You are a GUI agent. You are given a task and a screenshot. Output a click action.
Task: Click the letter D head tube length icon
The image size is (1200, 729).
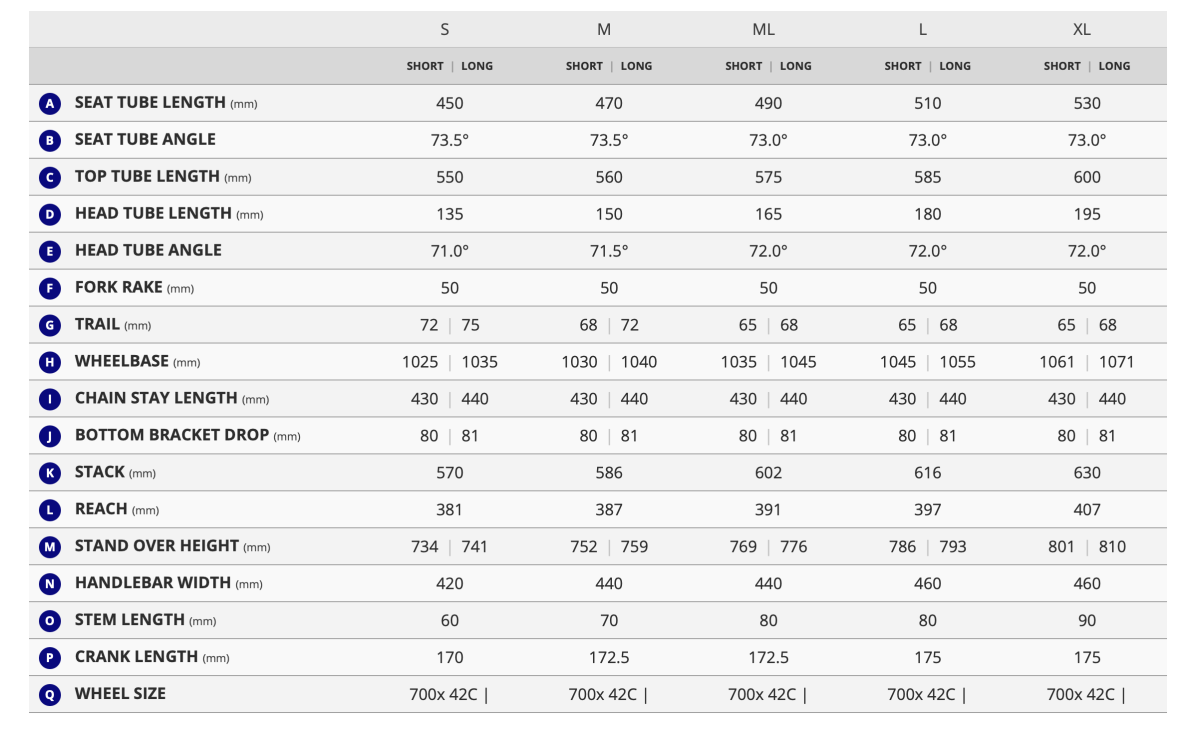(50, 214)
